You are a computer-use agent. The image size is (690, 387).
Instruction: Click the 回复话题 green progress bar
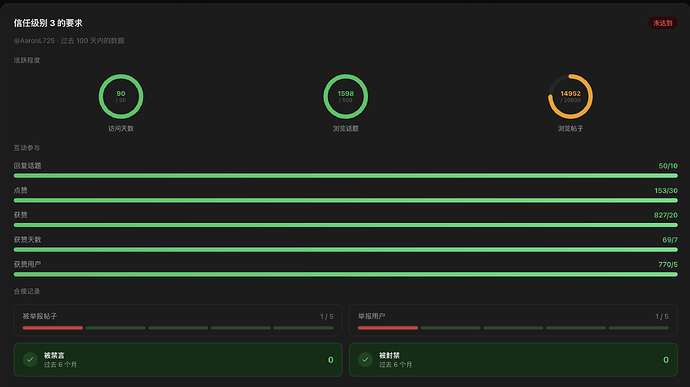345,176
